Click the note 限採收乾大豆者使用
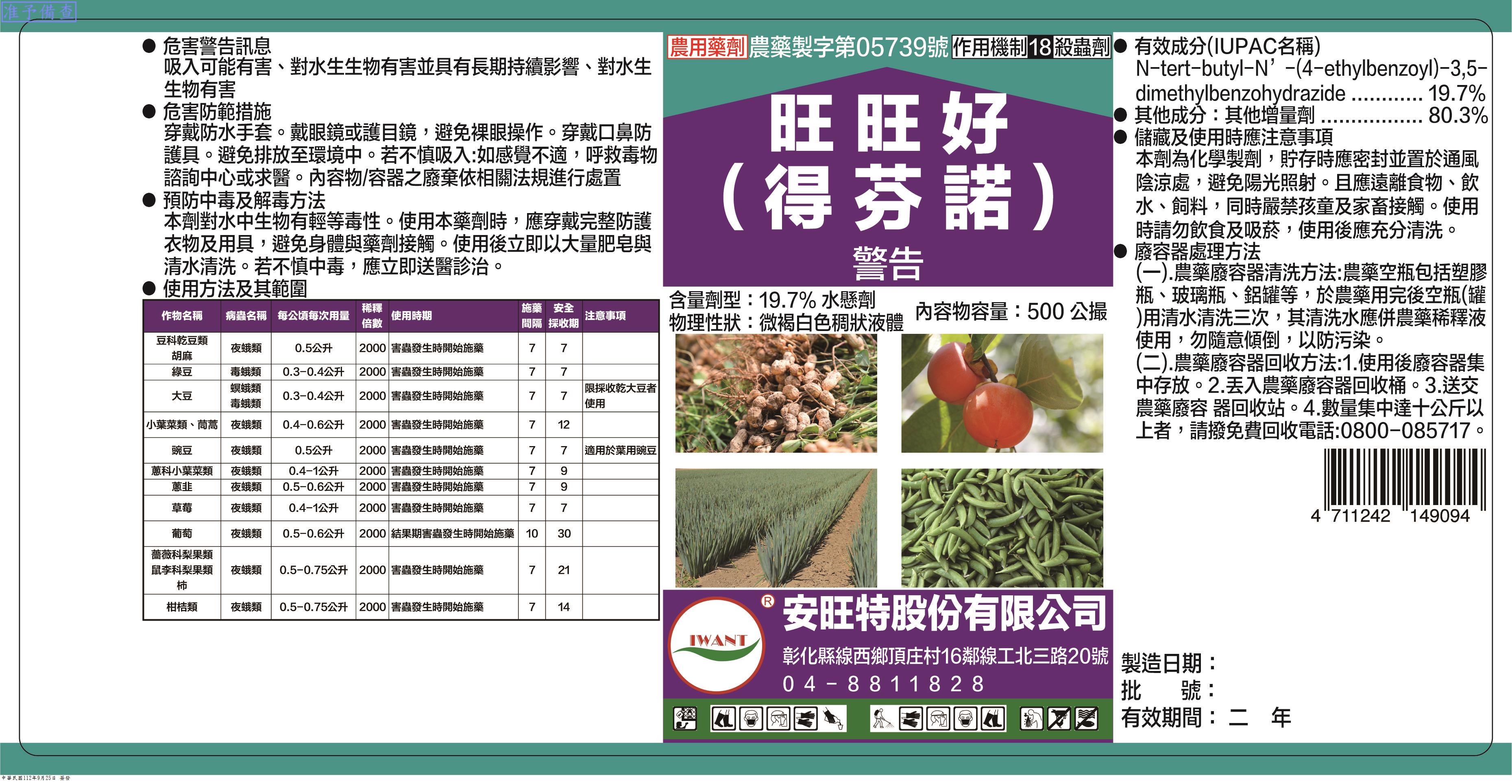1512x784 pixels. pos(621,396)
